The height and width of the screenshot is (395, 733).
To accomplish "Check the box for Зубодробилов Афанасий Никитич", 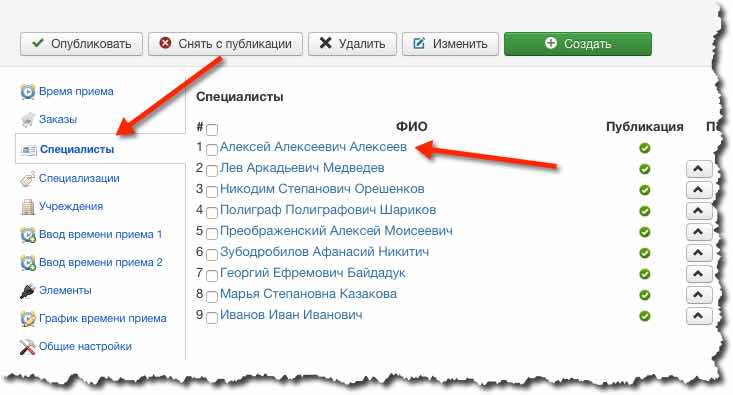I will point(212,255).
